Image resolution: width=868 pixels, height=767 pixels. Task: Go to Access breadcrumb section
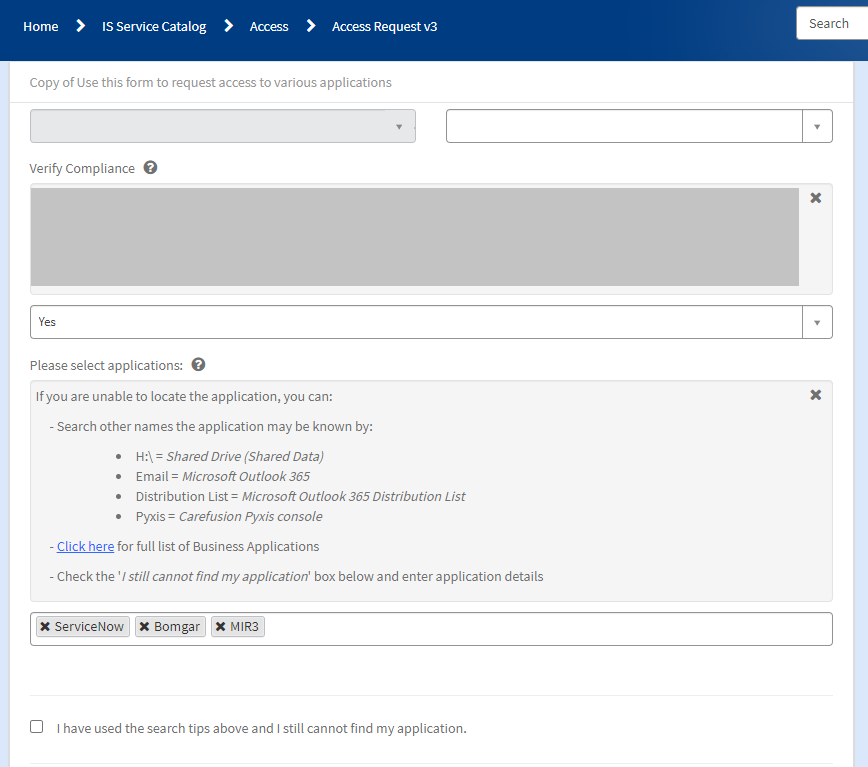pyautogui.click(x=268, y=26)
